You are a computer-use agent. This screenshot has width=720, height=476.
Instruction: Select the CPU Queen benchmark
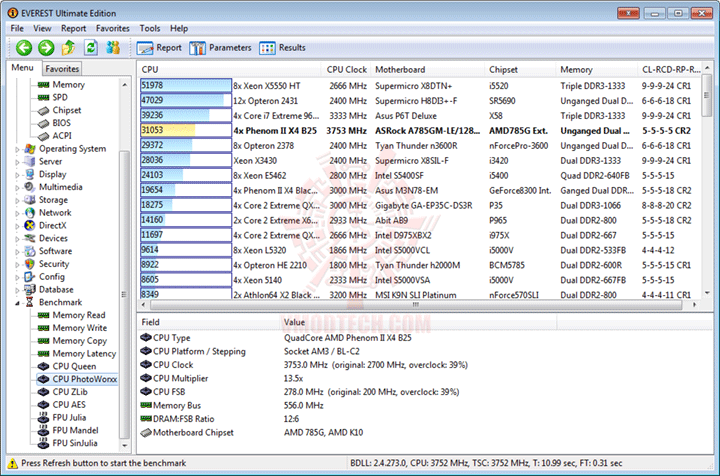[74, 366]
